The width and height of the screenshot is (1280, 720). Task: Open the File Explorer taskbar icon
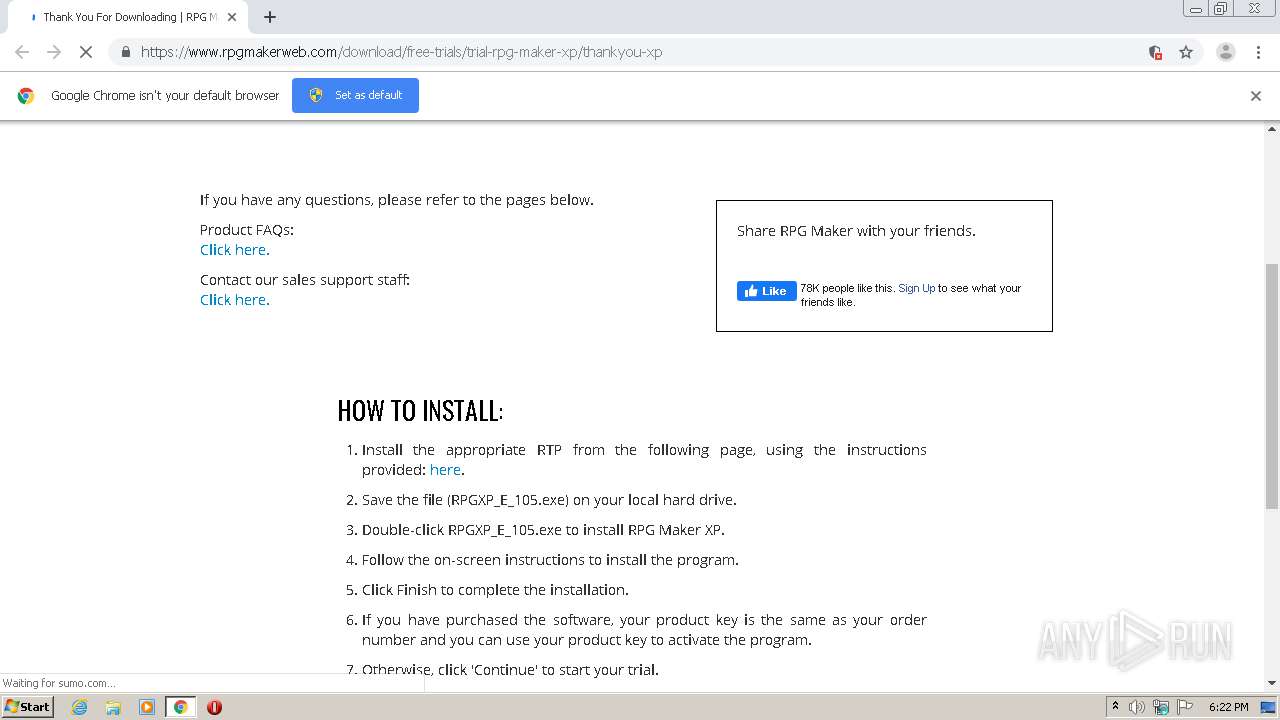(x=113, y=707)
